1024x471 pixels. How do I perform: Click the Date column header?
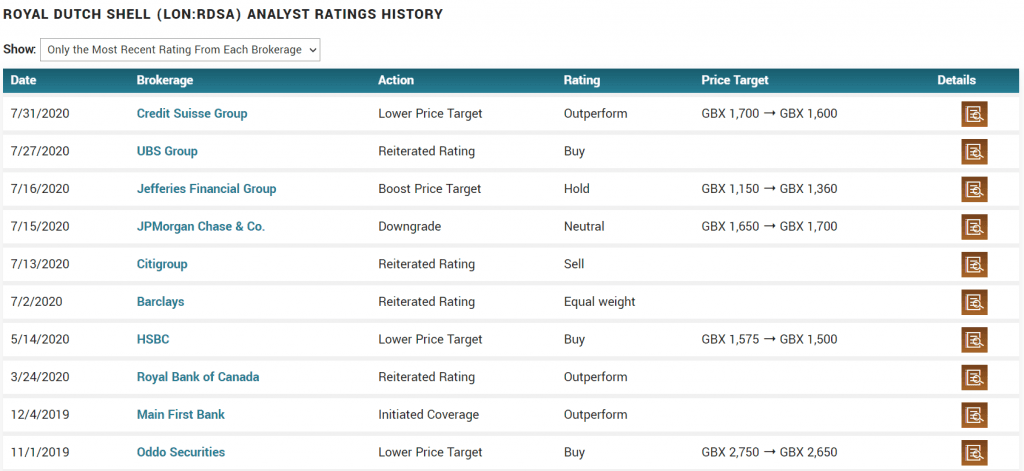[x=24, y=80]
